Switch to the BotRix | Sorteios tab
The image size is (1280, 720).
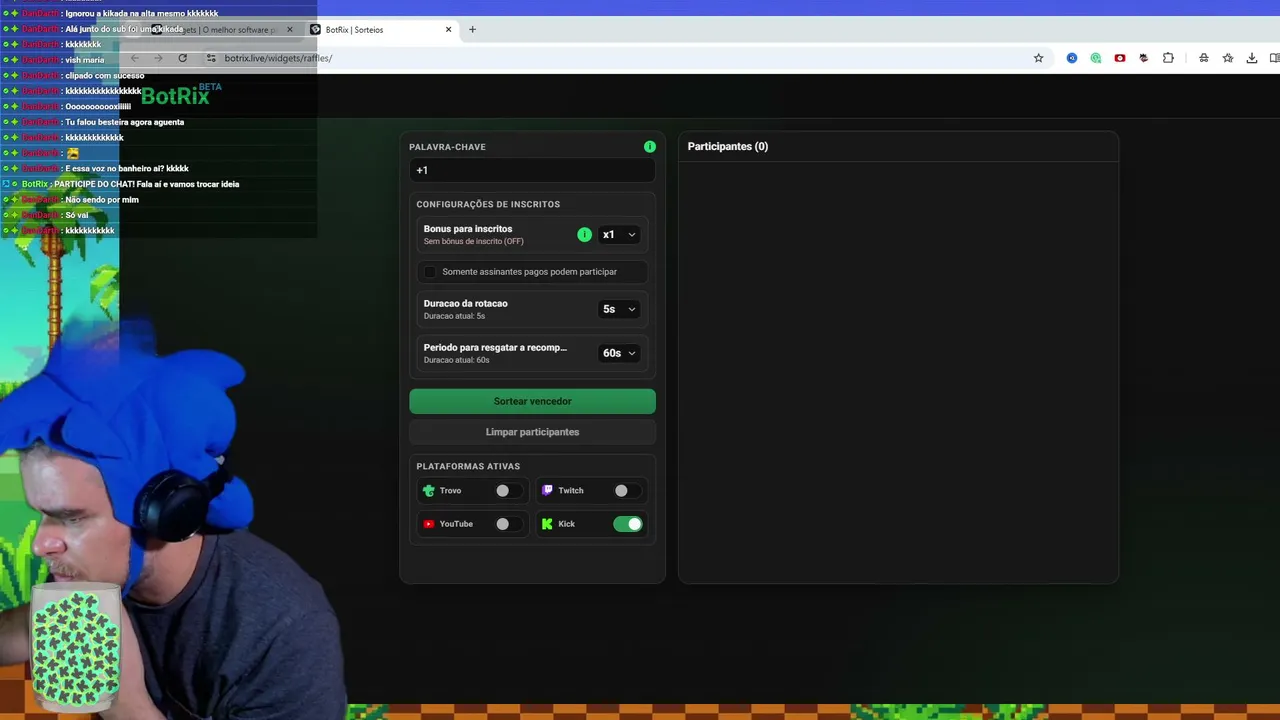(x=380, y=29)
